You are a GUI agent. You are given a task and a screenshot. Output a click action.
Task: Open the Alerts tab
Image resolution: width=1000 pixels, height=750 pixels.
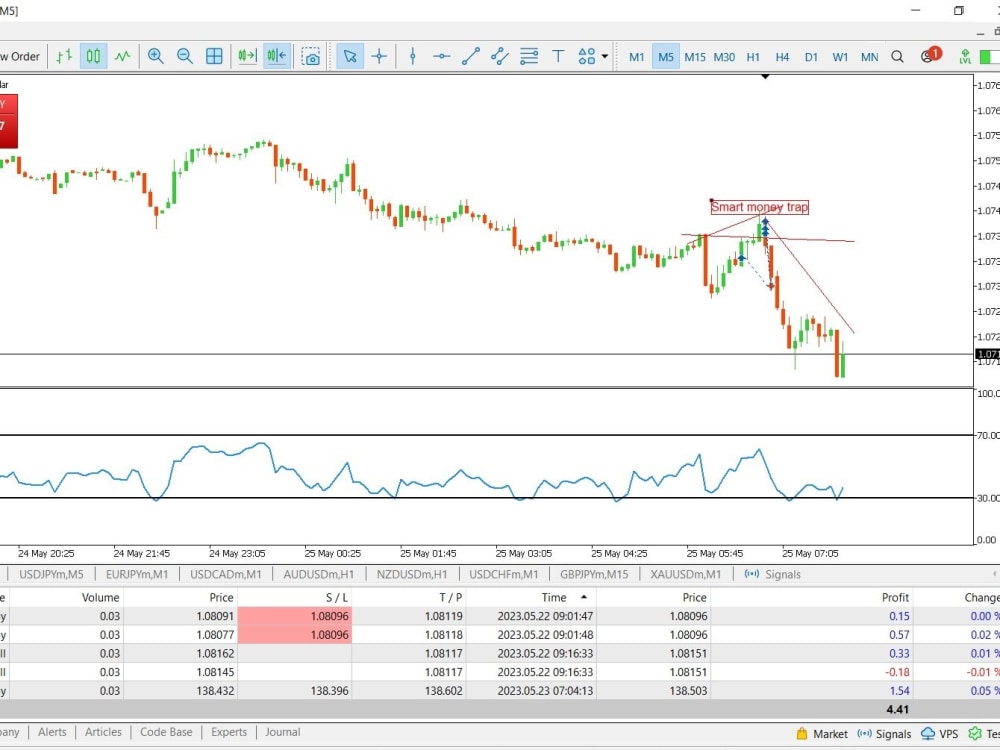tap(52, 732)
